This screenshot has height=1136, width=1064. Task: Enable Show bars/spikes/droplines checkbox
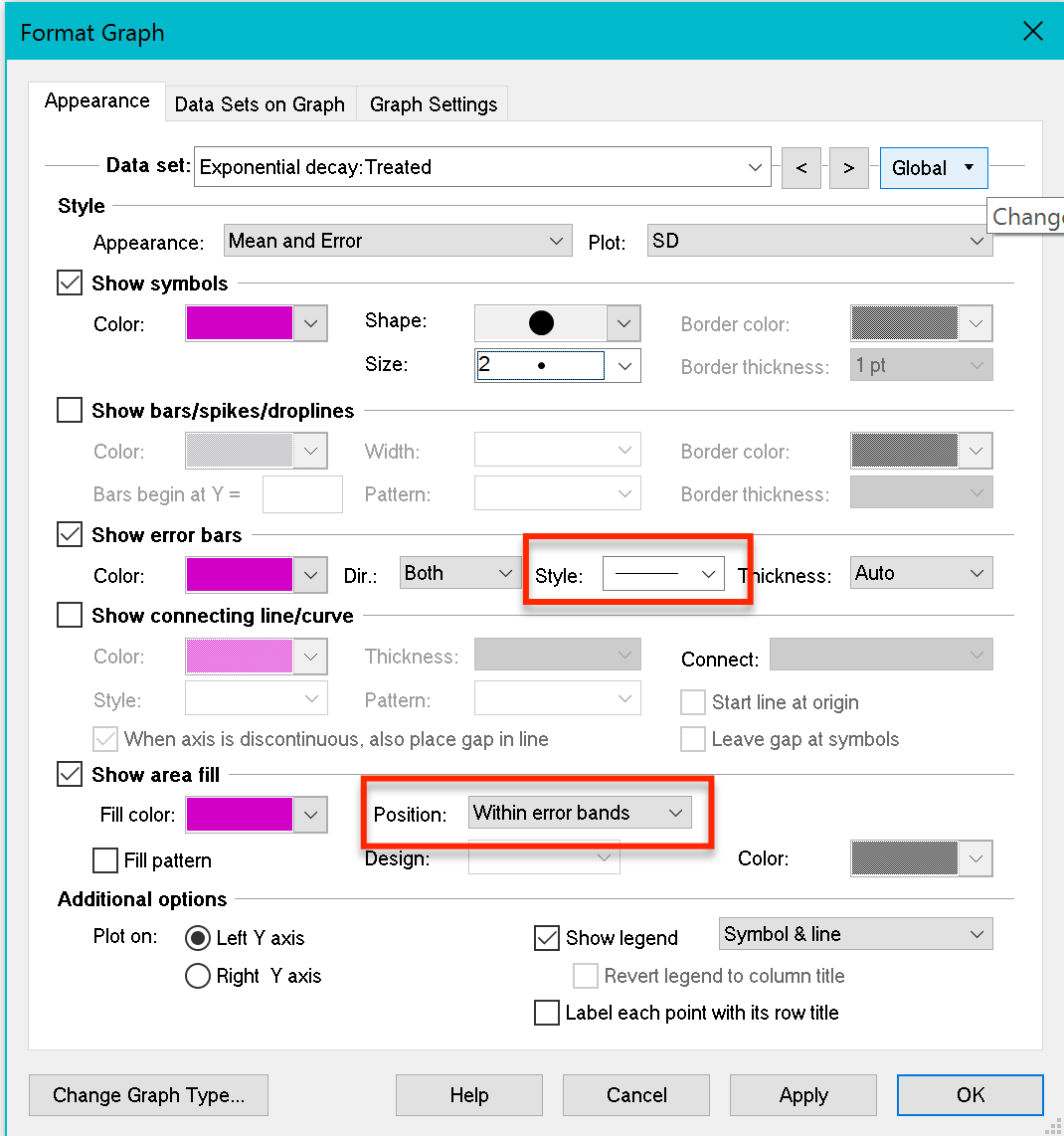pos(70,410)
